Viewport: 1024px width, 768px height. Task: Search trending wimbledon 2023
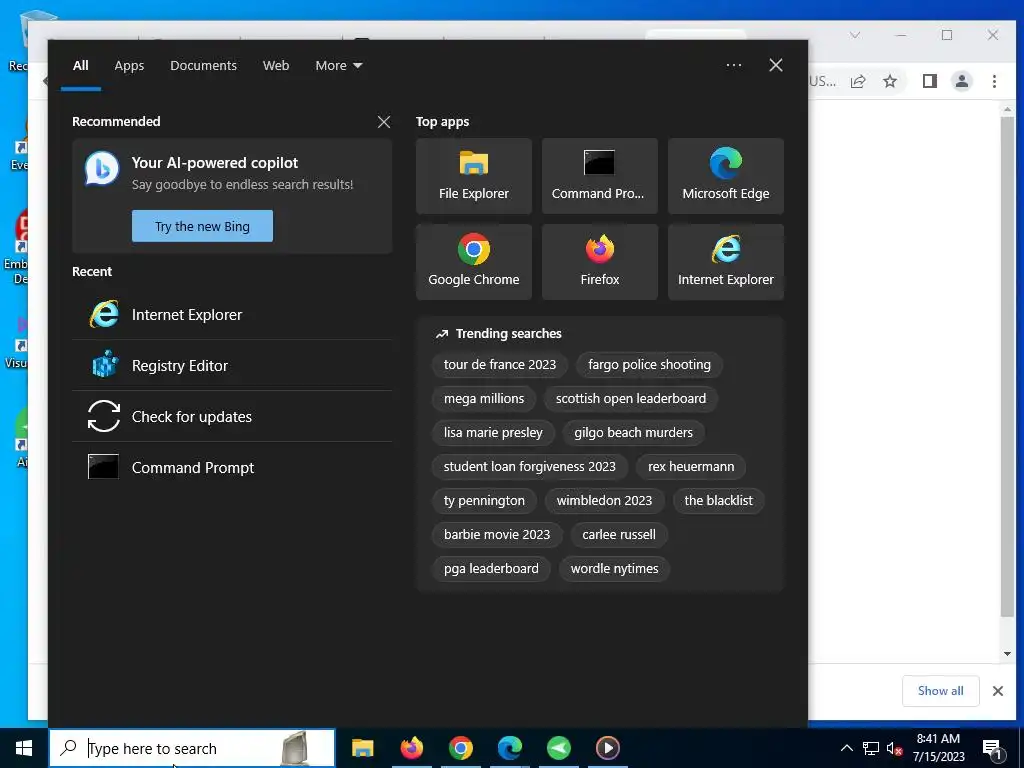[604, 500]
